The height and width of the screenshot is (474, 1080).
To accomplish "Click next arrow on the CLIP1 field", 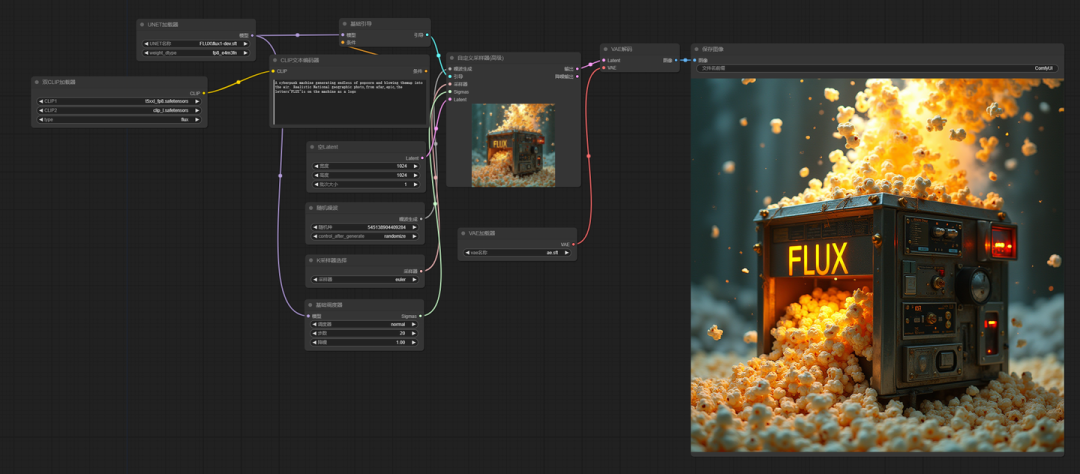I will click(197, 101).
